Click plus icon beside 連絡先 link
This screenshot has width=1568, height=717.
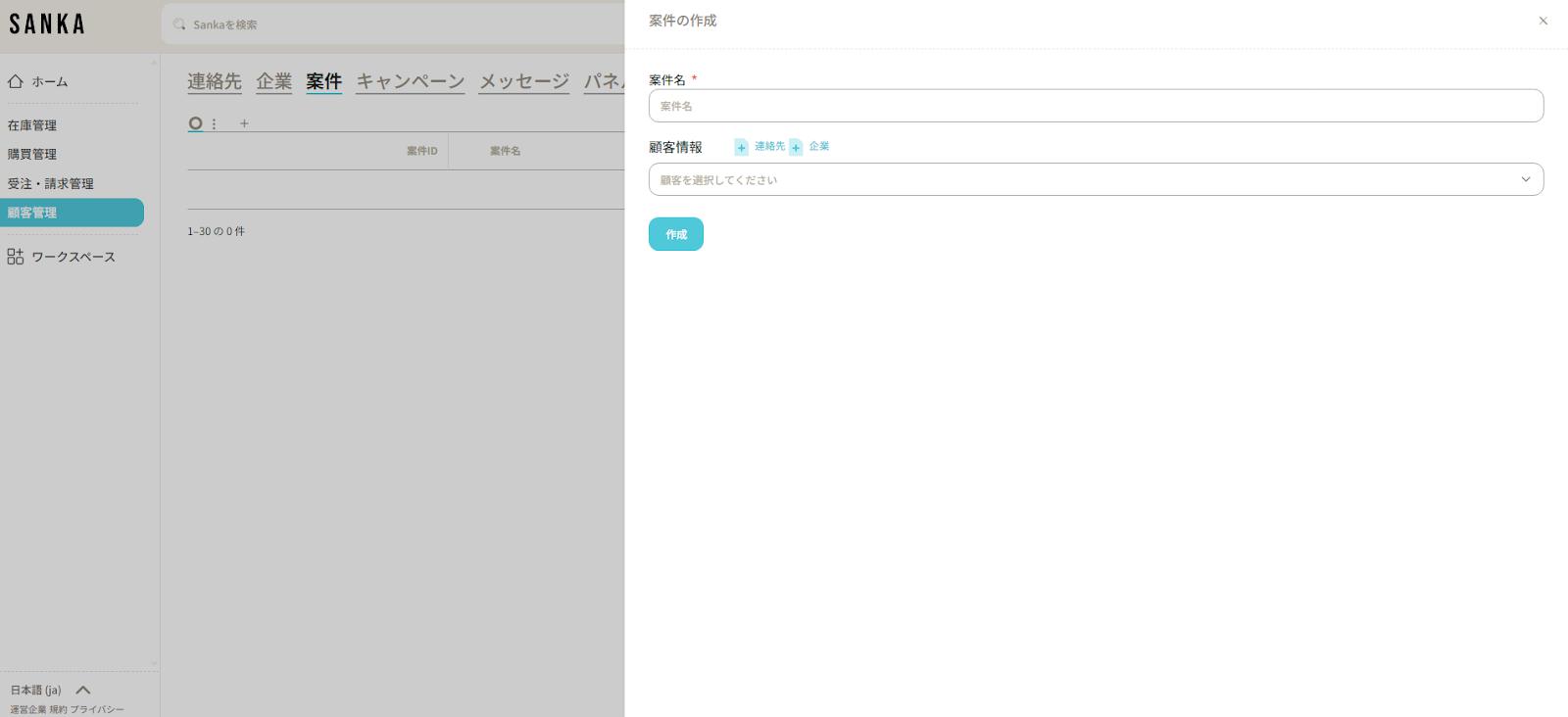click(741, 147)
